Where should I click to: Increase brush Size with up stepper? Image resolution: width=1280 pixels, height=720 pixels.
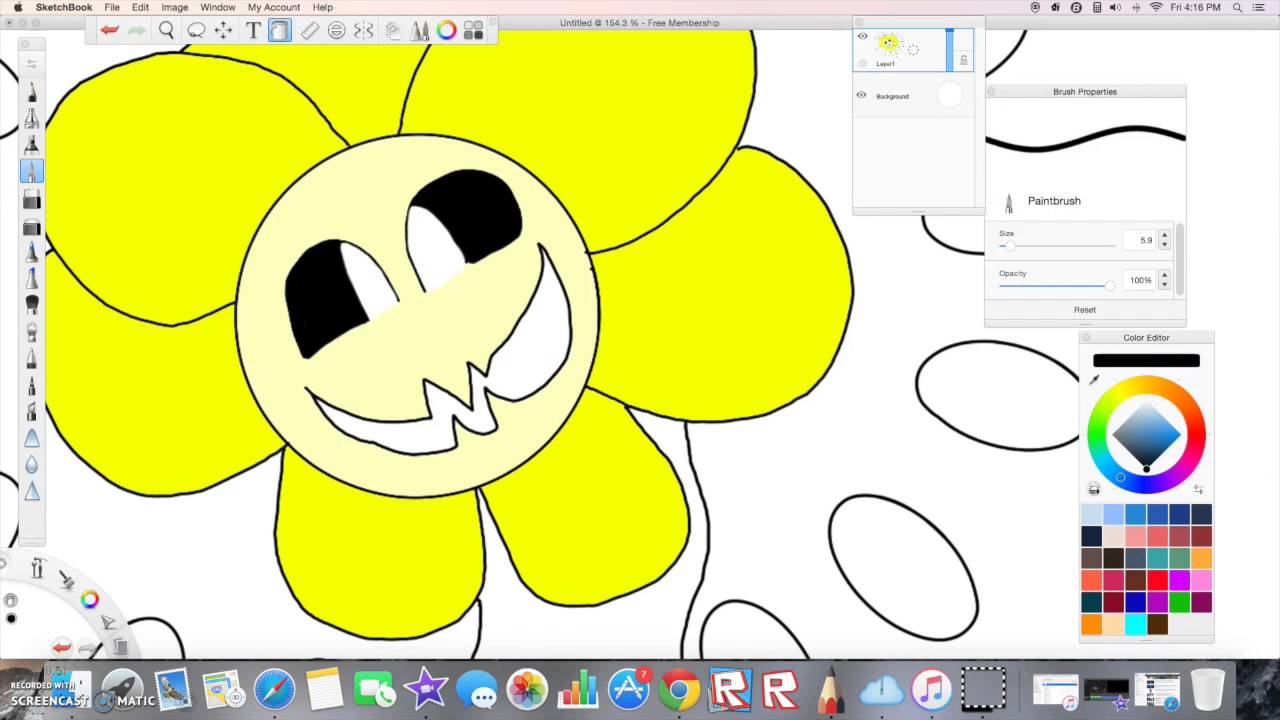(1164, 236)
